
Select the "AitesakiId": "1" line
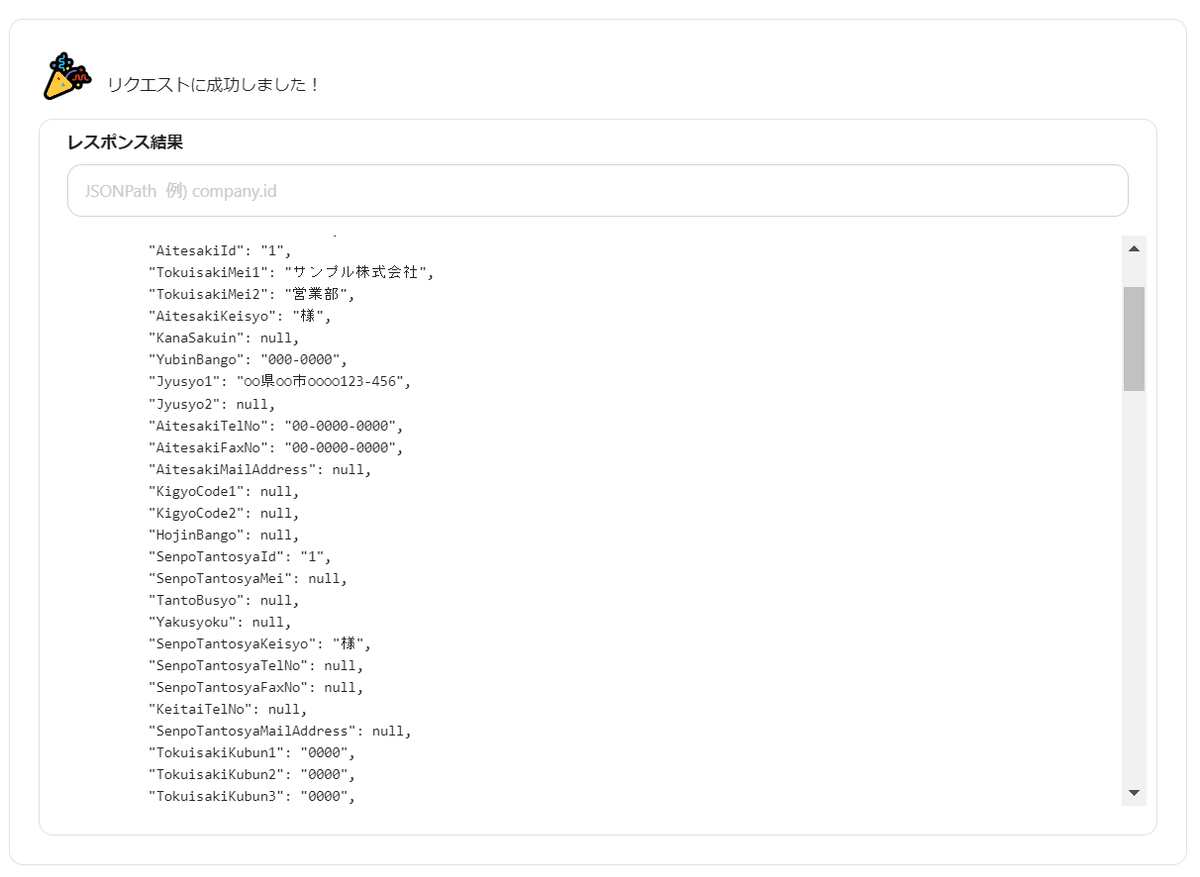(220, 250)
